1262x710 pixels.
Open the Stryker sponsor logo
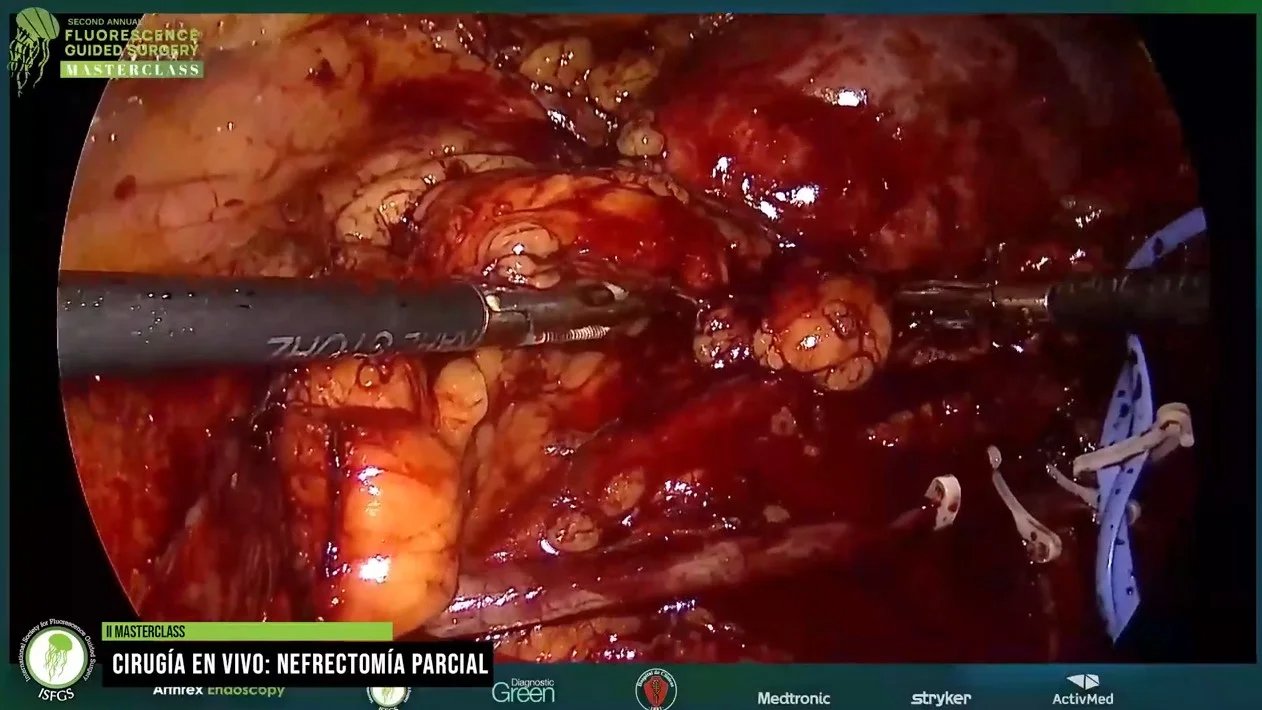[x=940, y=698]
